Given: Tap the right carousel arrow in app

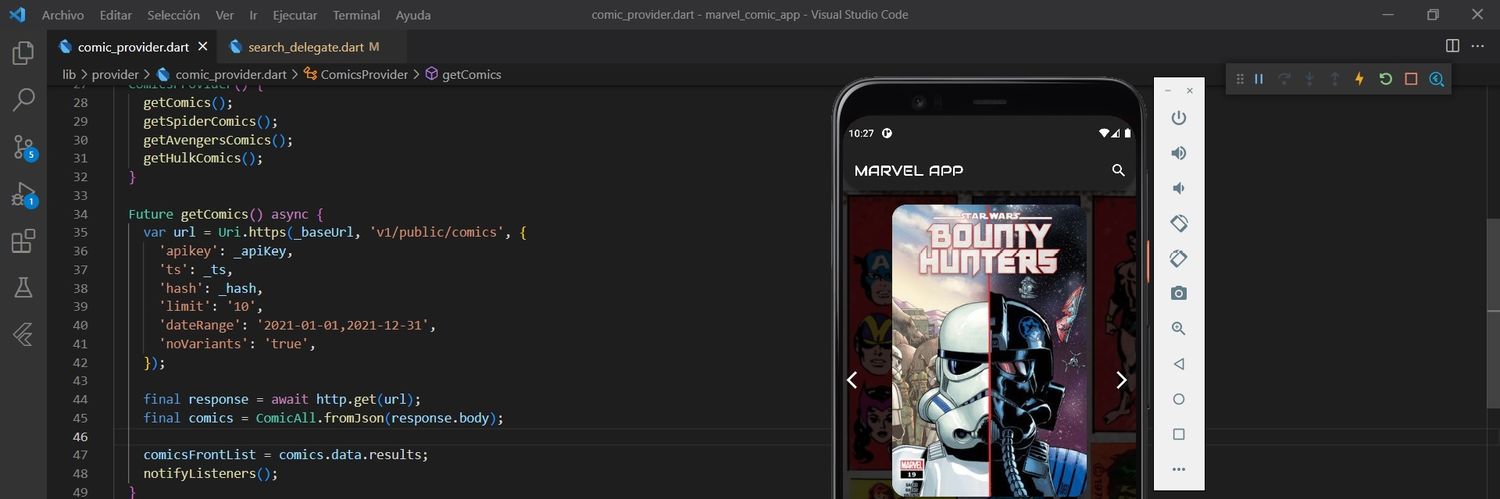Looking at the screenshot, I should coord(1121,380).
